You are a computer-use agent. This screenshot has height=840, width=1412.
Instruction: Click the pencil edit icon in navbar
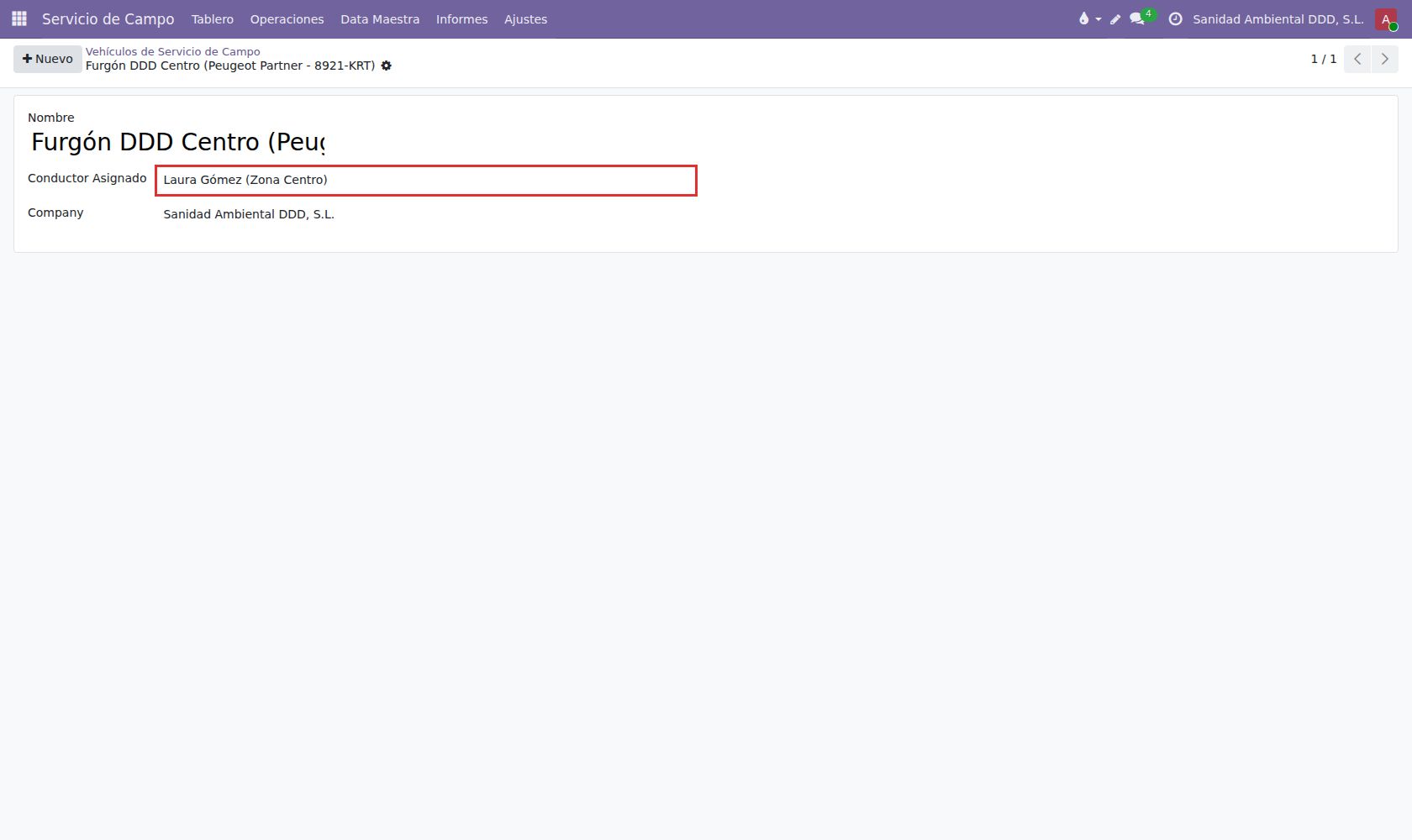[x=1115, y=18]
